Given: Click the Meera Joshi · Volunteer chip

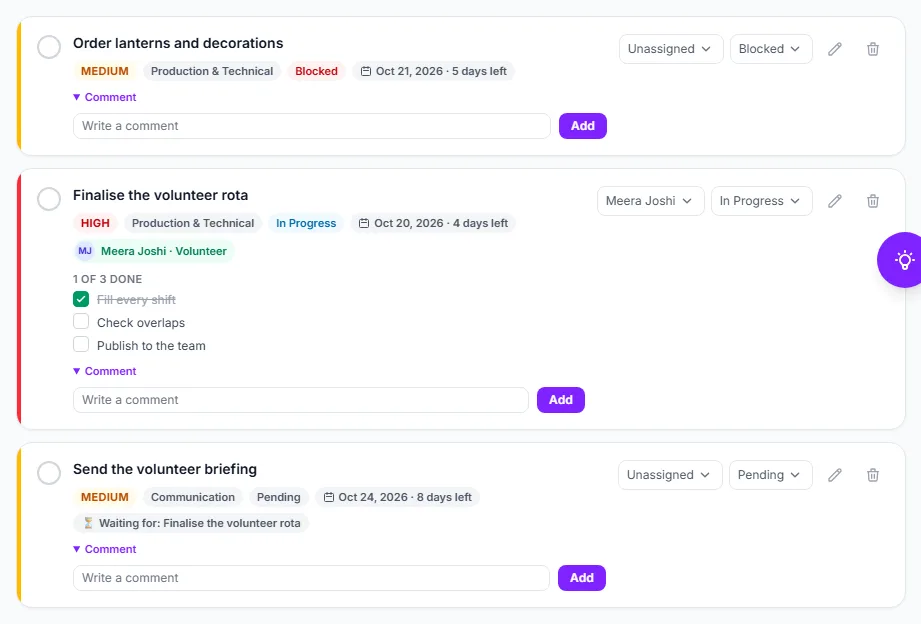Looking at the screenshot, I should tap(154, 251).
